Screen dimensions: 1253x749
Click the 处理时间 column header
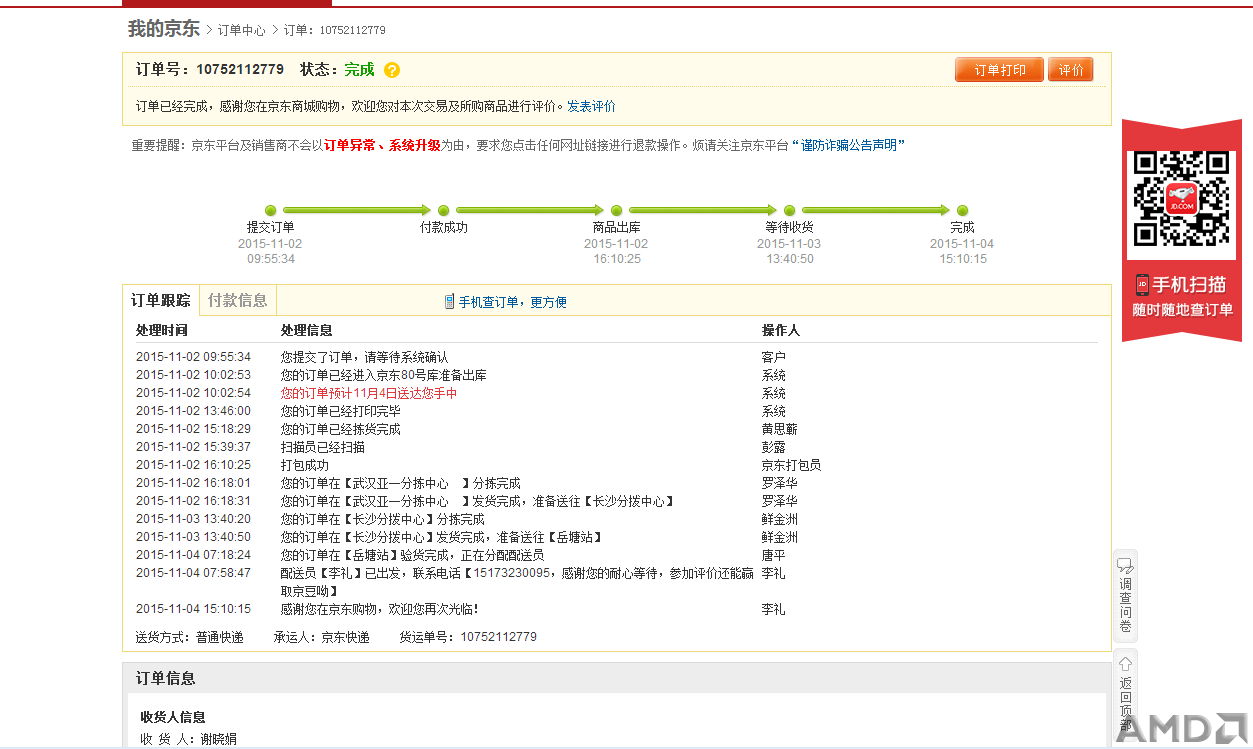161,330
